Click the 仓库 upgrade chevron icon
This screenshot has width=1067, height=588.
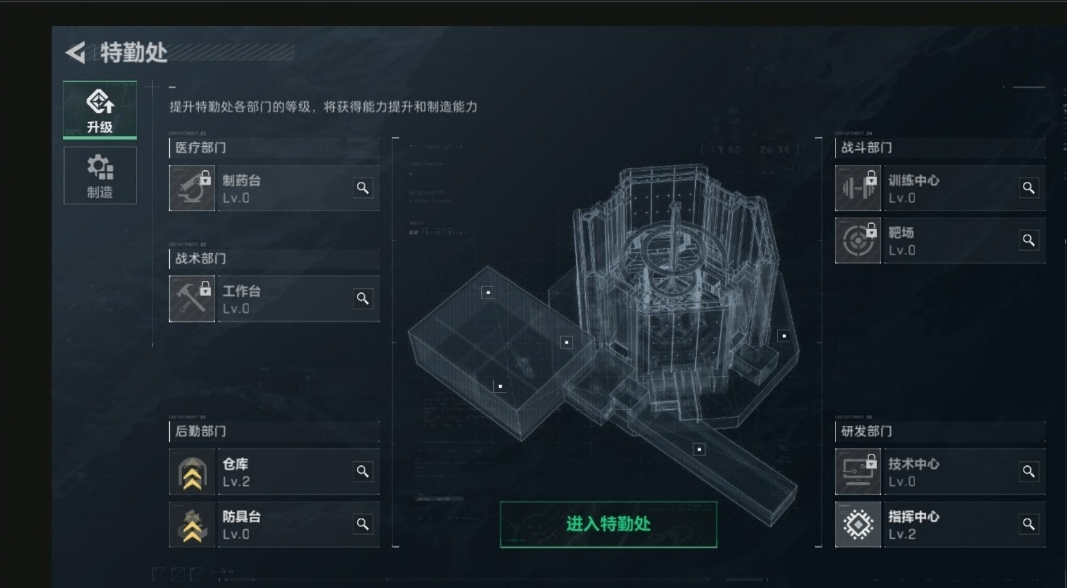coord(192,472)
